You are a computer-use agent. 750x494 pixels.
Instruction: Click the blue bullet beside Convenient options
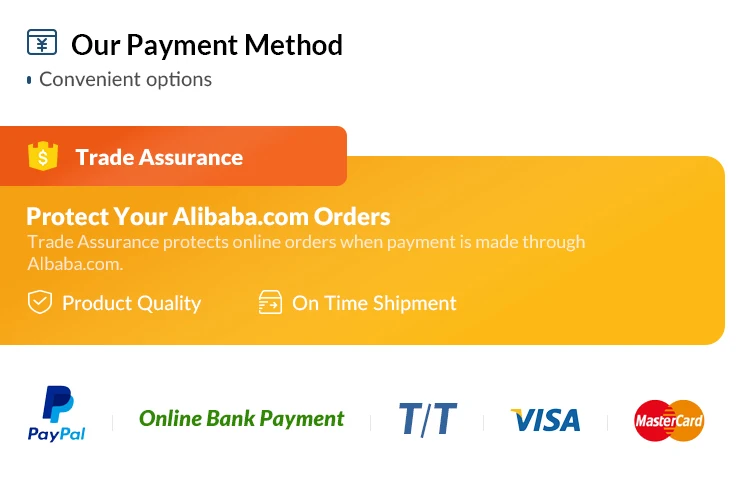pyautogui.click(x=29, y=79)
